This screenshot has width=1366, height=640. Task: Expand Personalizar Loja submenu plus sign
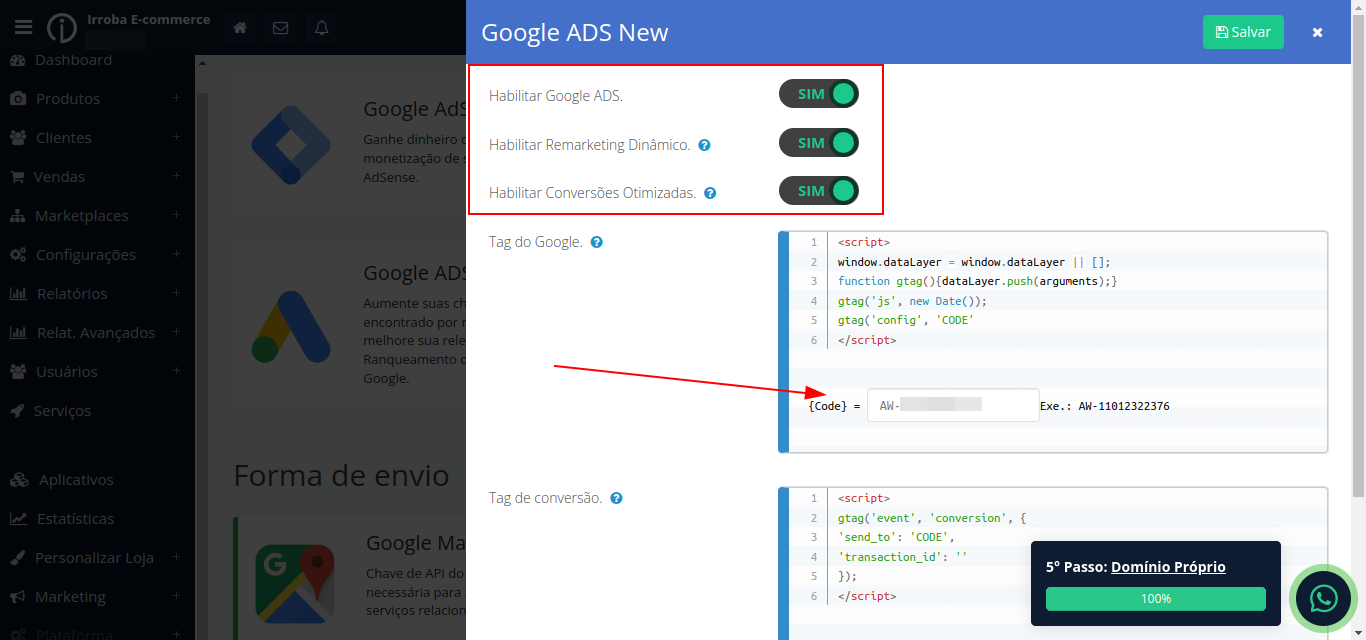click(x=176, y=557)
